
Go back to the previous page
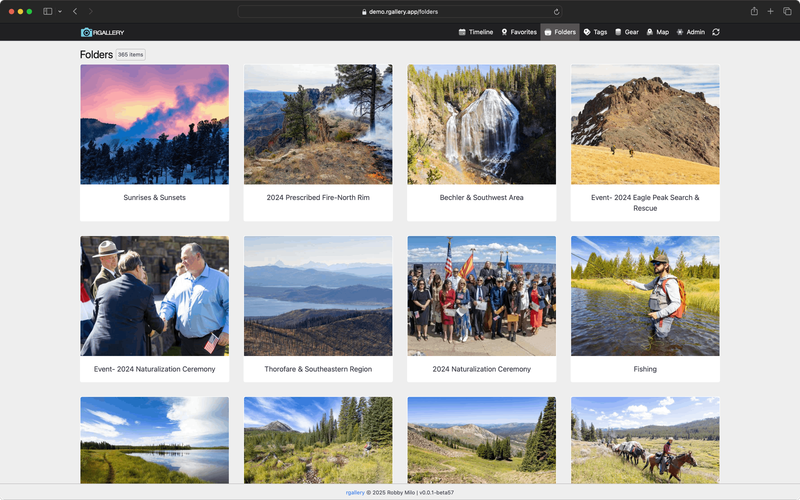point(75,11)
